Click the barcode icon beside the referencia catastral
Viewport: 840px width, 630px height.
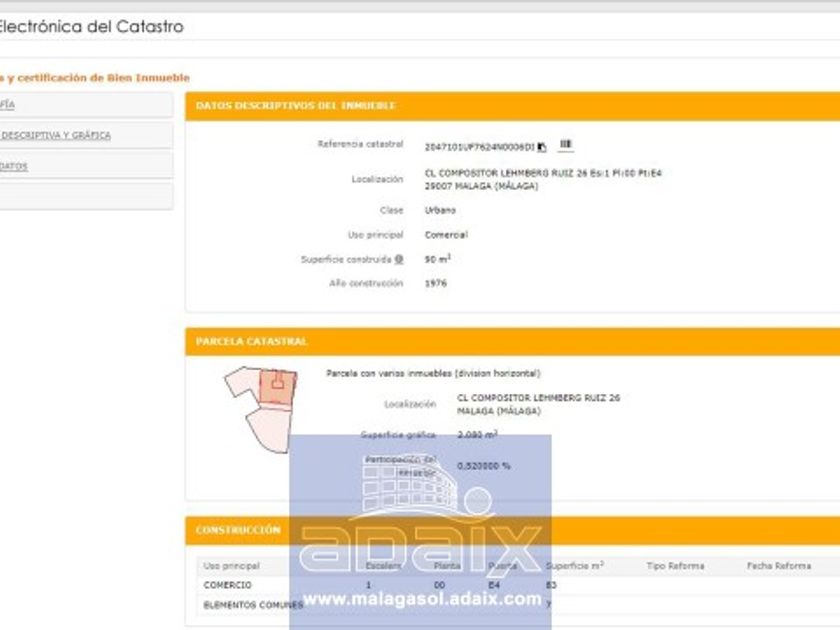tap(566, 144)
